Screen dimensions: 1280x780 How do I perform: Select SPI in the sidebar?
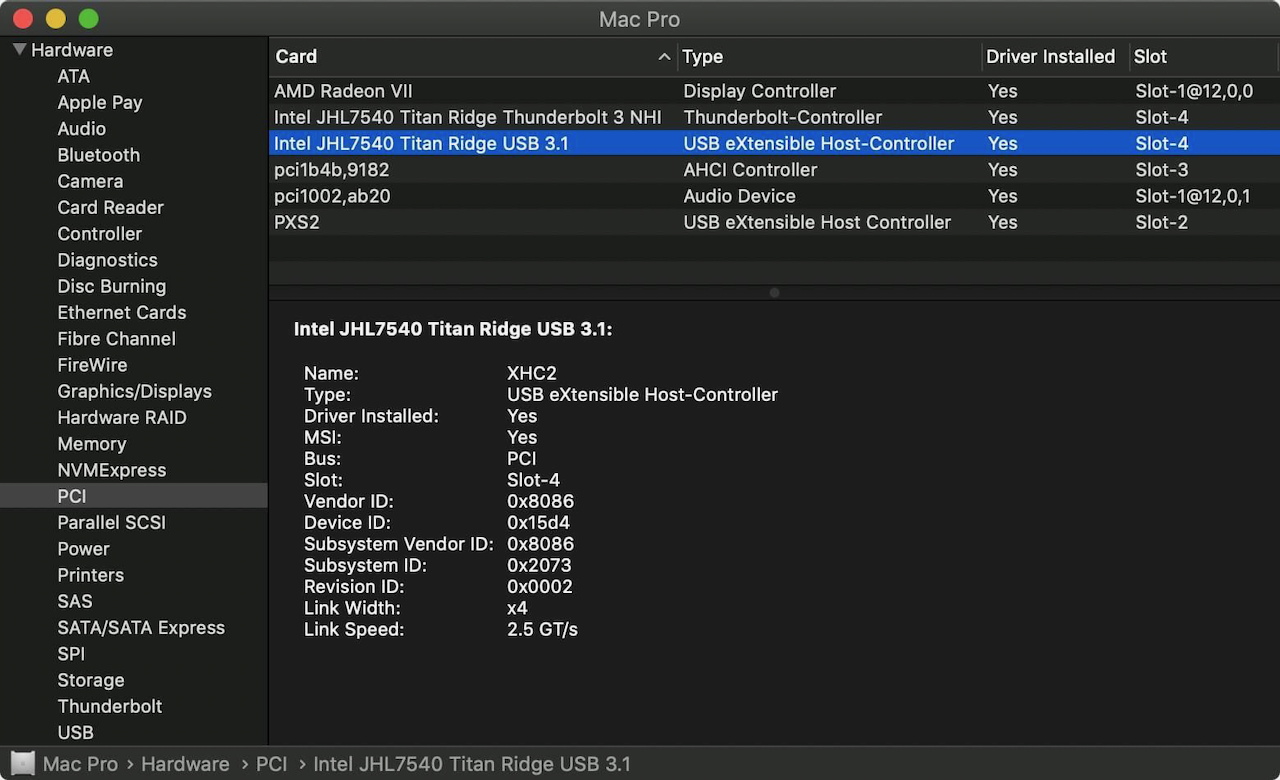coord(71,653)
